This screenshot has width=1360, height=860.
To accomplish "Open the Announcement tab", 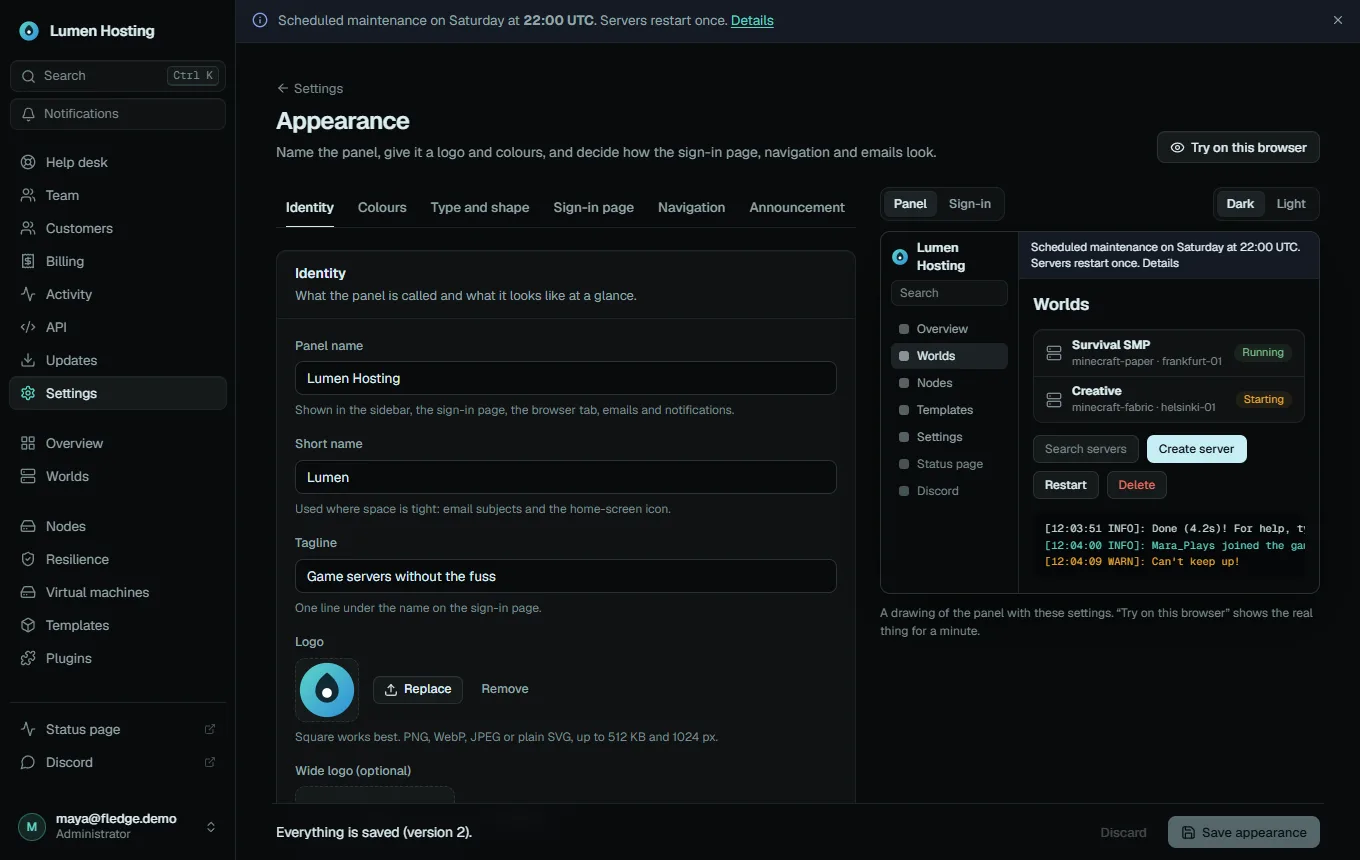I will (x=797, y=207).
